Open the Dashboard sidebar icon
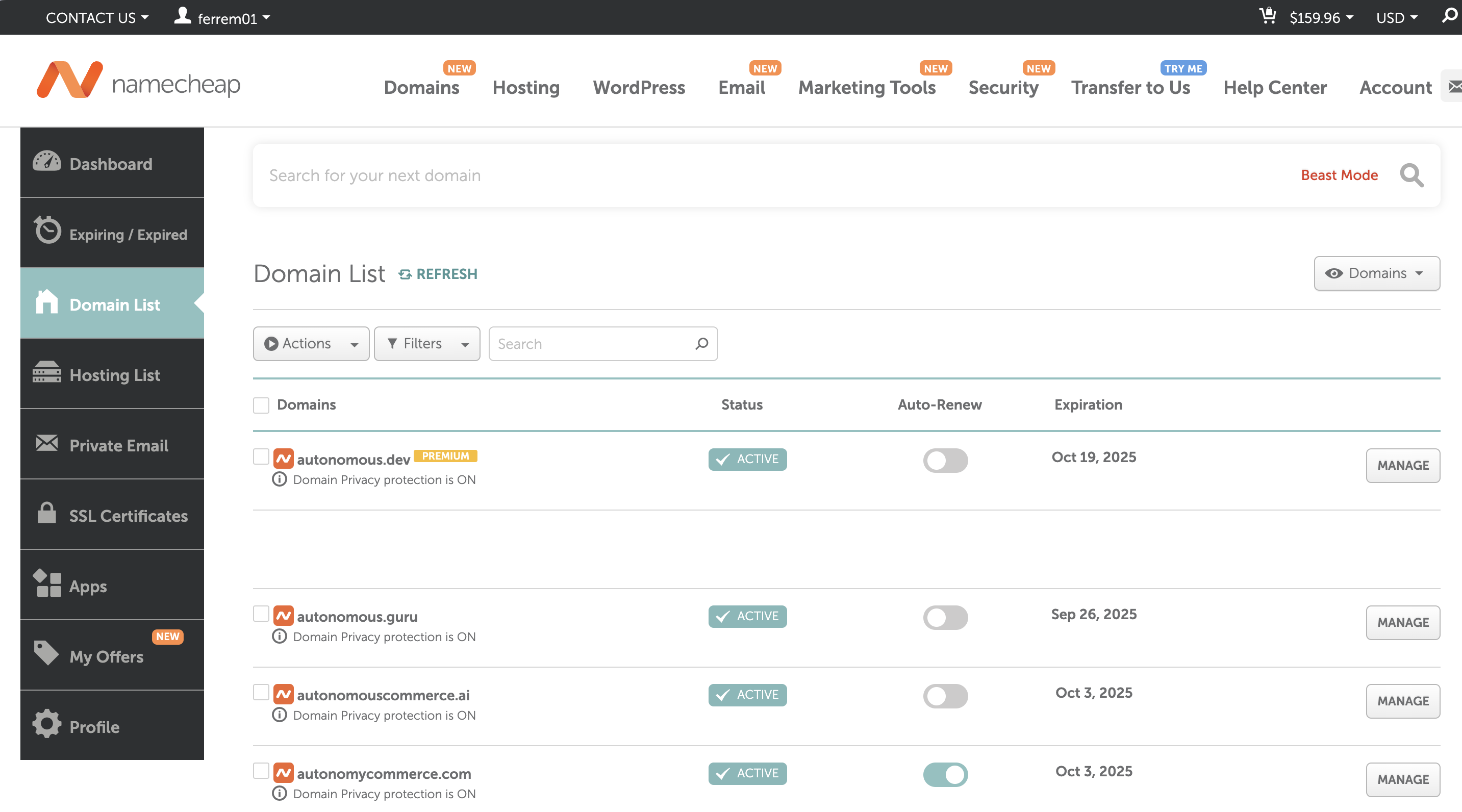The height and width of the screenshot is (812, 1462). [47, 162]
